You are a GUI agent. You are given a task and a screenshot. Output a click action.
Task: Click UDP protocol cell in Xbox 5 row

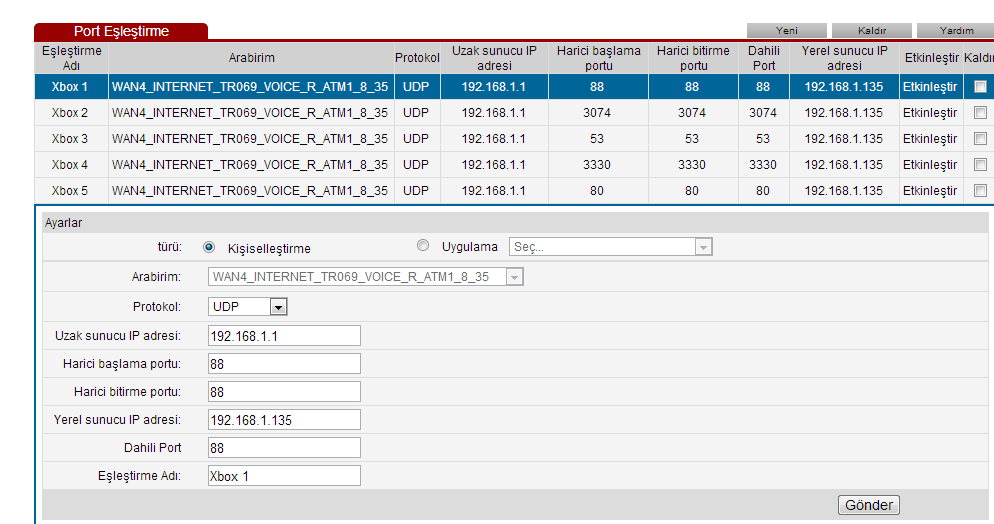pos(416,191)
